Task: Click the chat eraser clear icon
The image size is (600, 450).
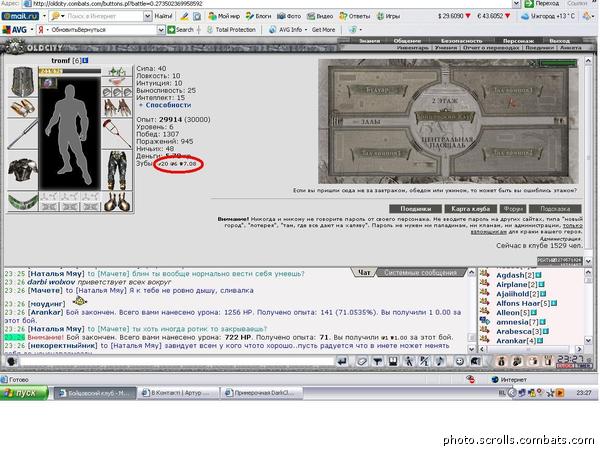Action: point(362,361)
